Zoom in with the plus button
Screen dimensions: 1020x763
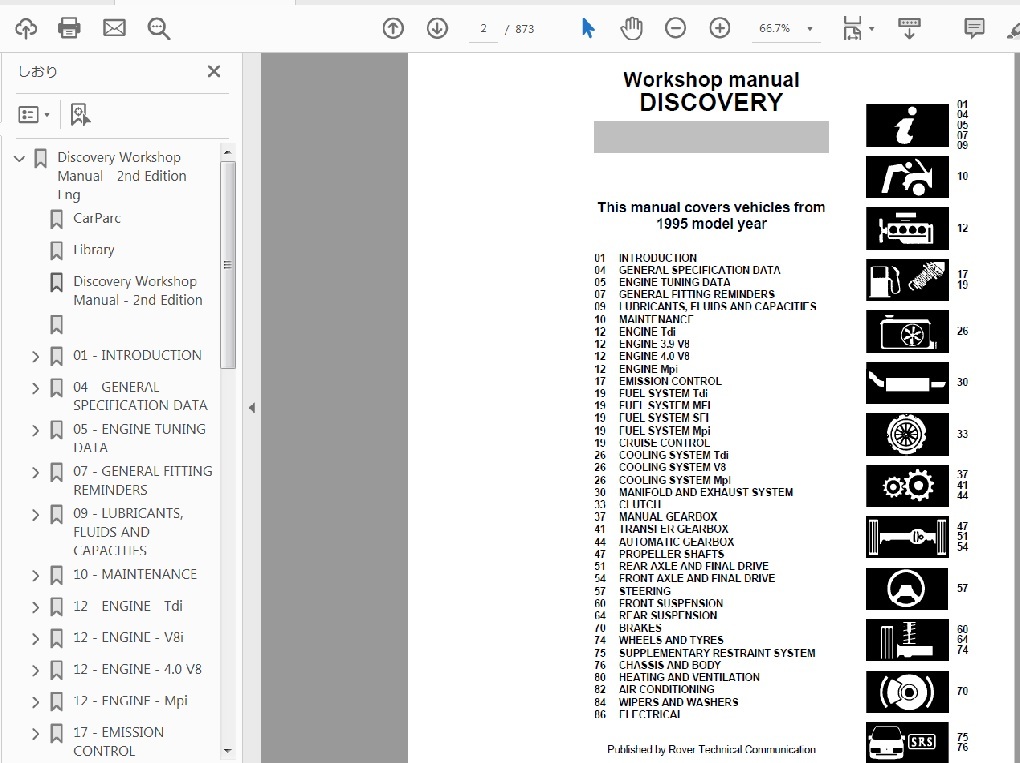pyautogui.click(x=719, y=29)
